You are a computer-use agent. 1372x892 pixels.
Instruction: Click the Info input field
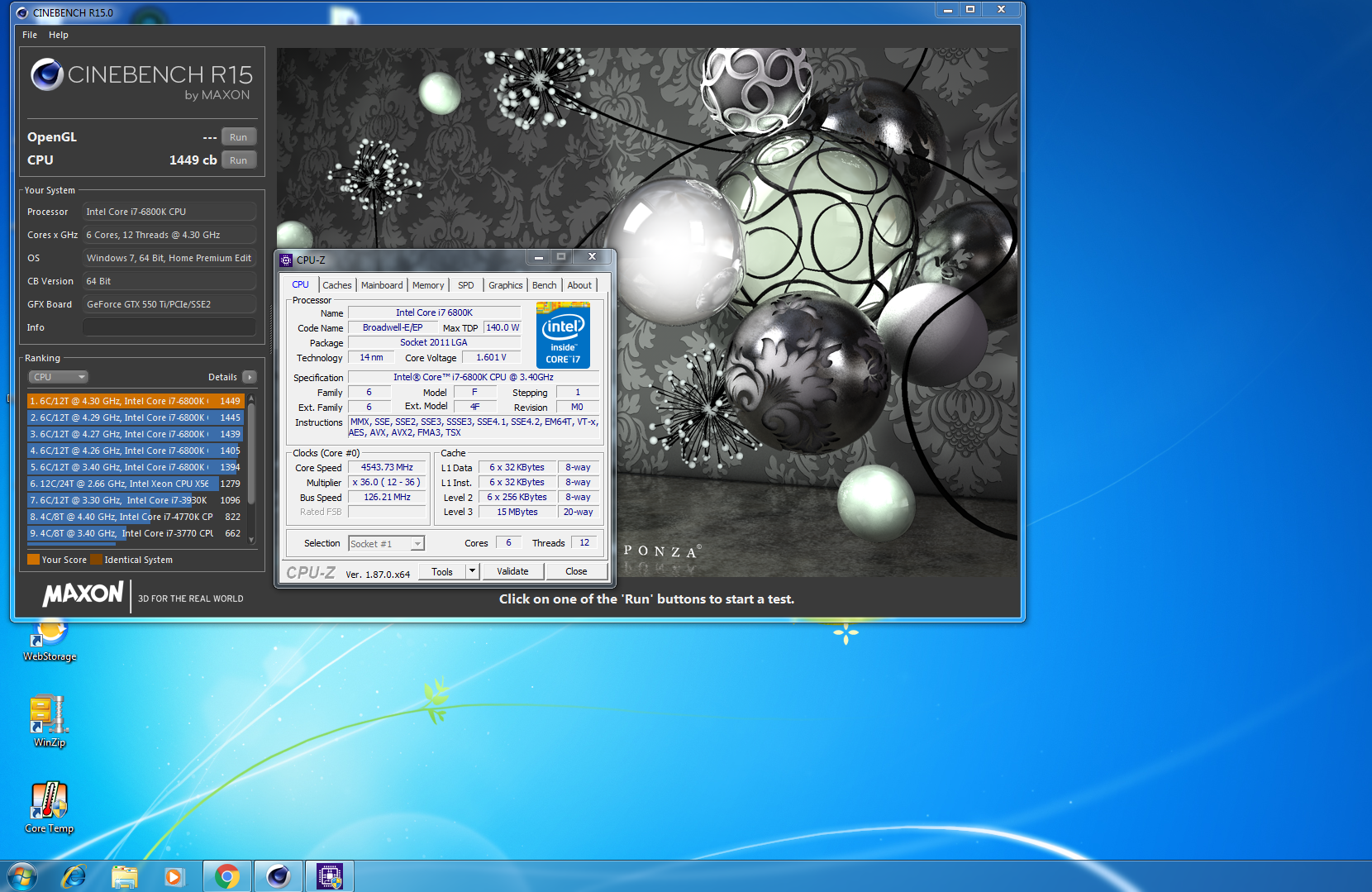tap(169, 327)
